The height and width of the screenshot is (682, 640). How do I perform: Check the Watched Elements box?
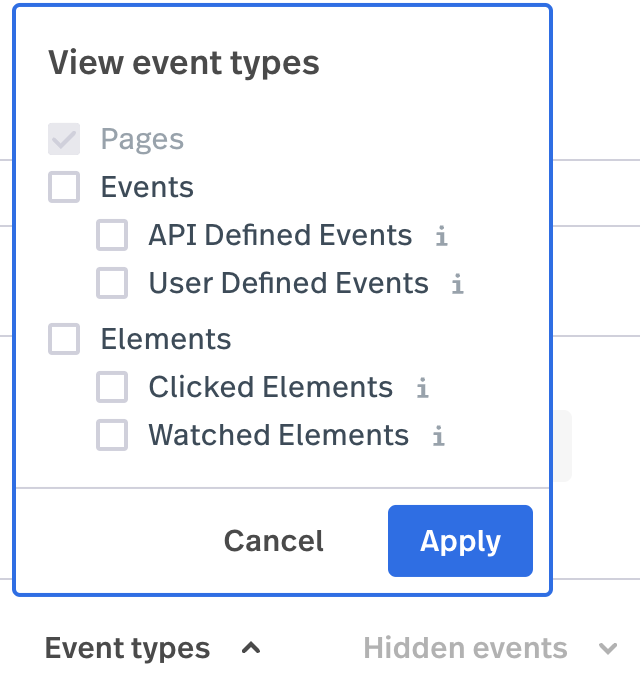pyautogui.click(x=112, y=435)
